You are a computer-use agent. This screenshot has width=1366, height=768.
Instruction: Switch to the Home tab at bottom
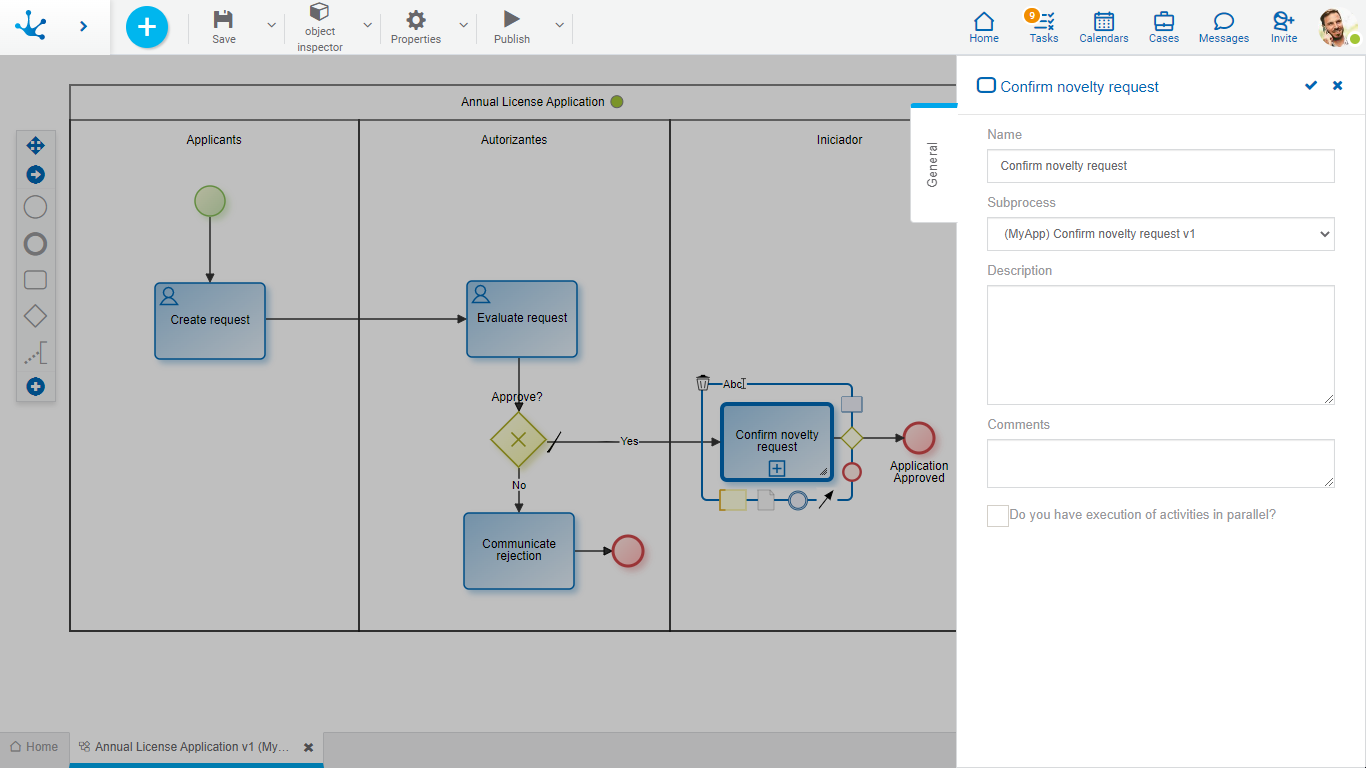click(35, 747)
